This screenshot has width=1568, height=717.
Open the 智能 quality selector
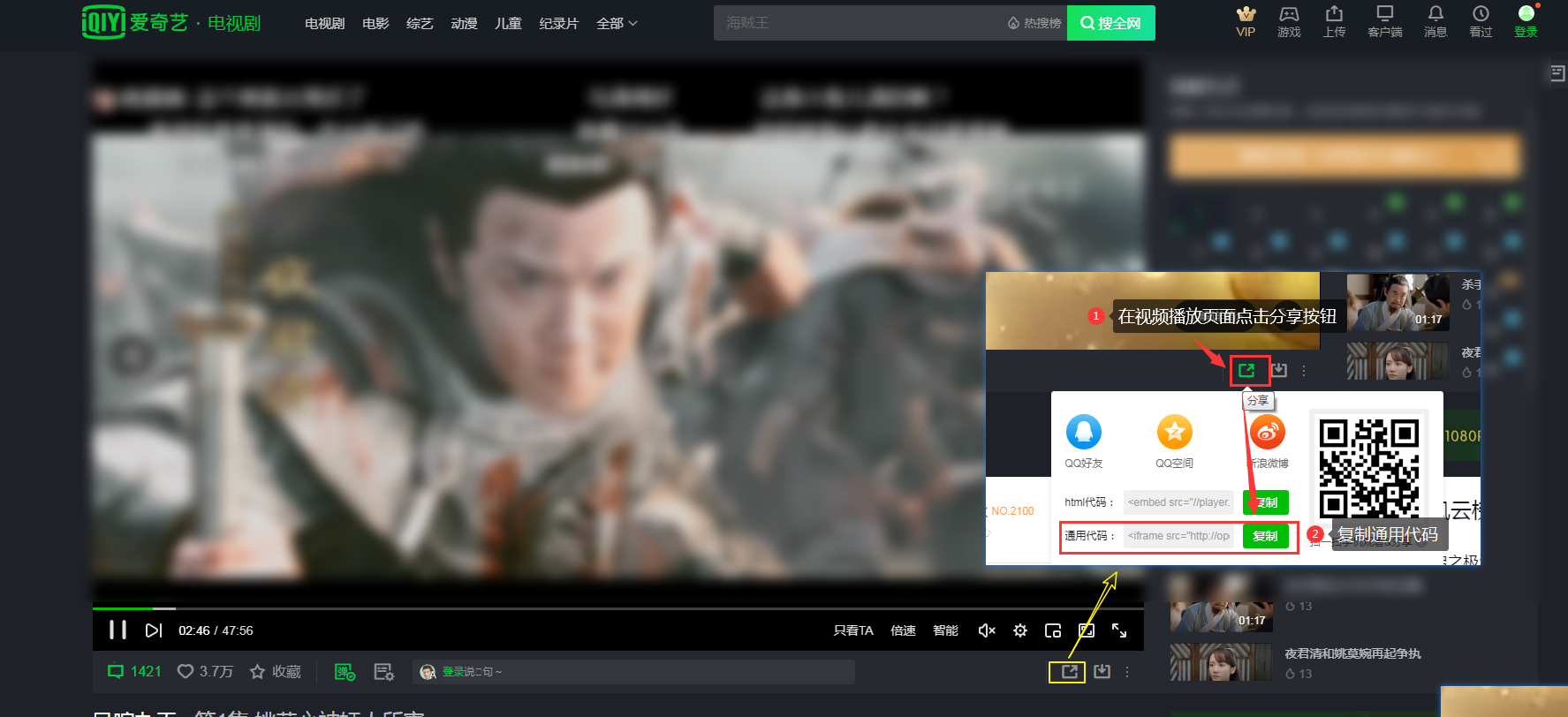pos(945,630)
